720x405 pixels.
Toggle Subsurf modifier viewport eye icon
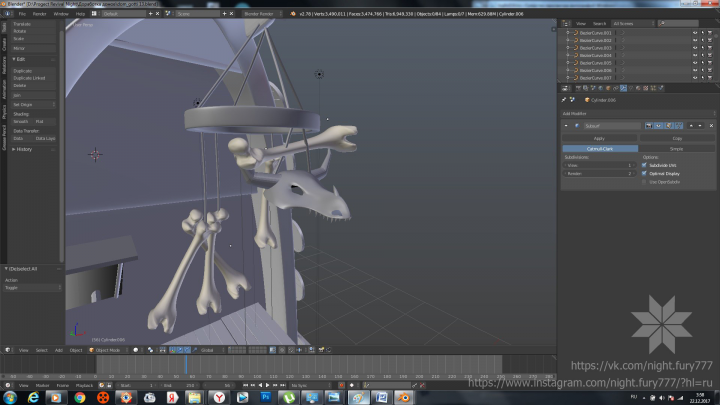(x=658, y=125)
